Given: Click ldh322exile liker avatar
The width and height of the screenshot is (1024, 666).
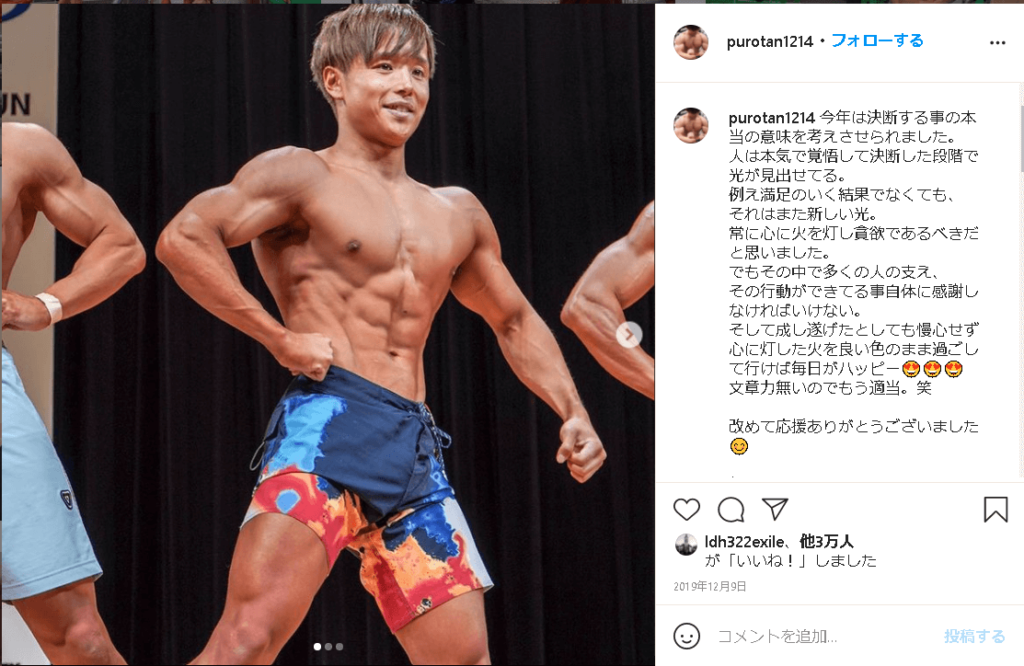Looking at the screenshot, I should coord(686,544).
